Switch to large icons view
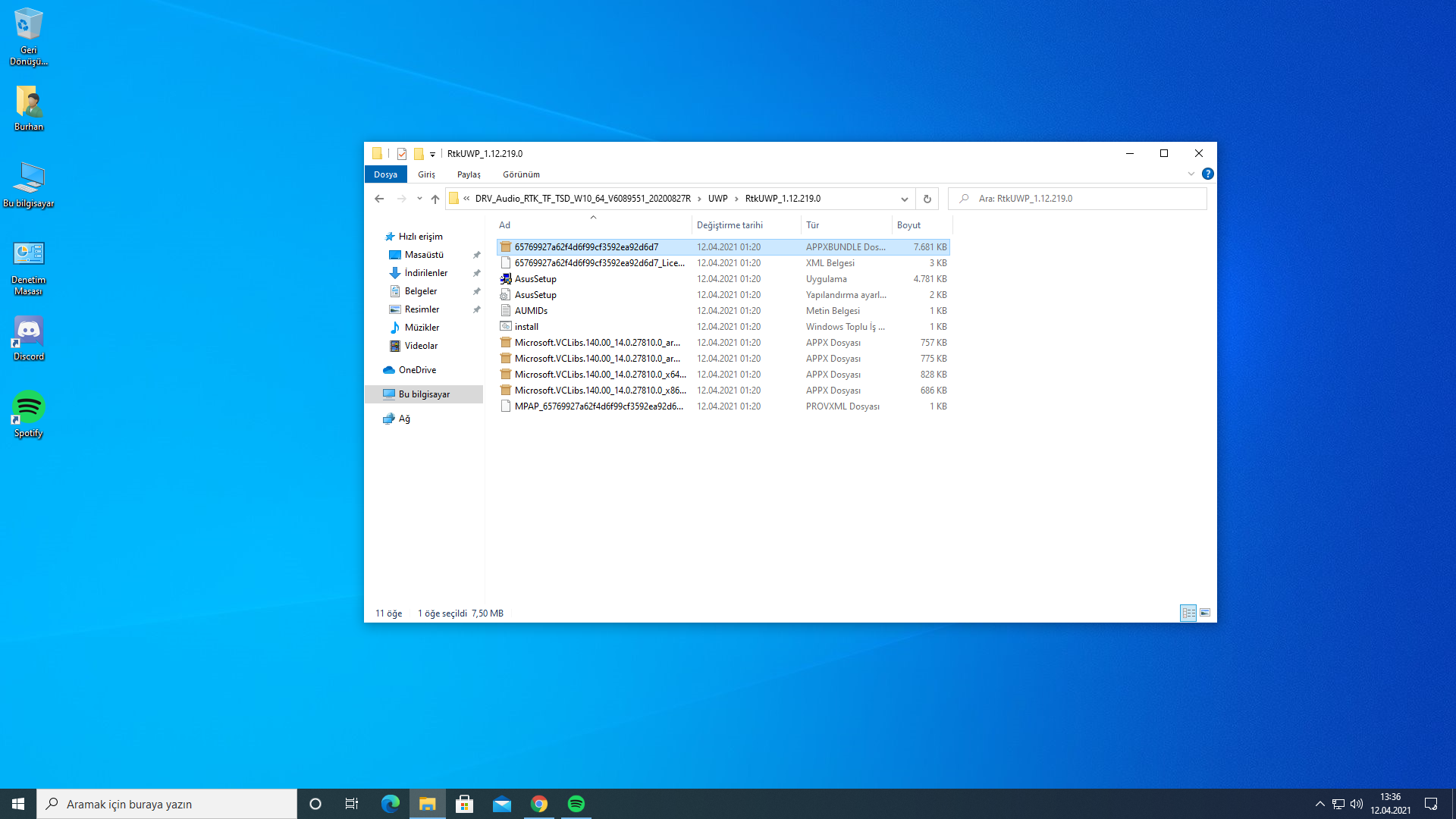The height and width of the screenshot is (819, 1456). click(x=1205, y=613)
